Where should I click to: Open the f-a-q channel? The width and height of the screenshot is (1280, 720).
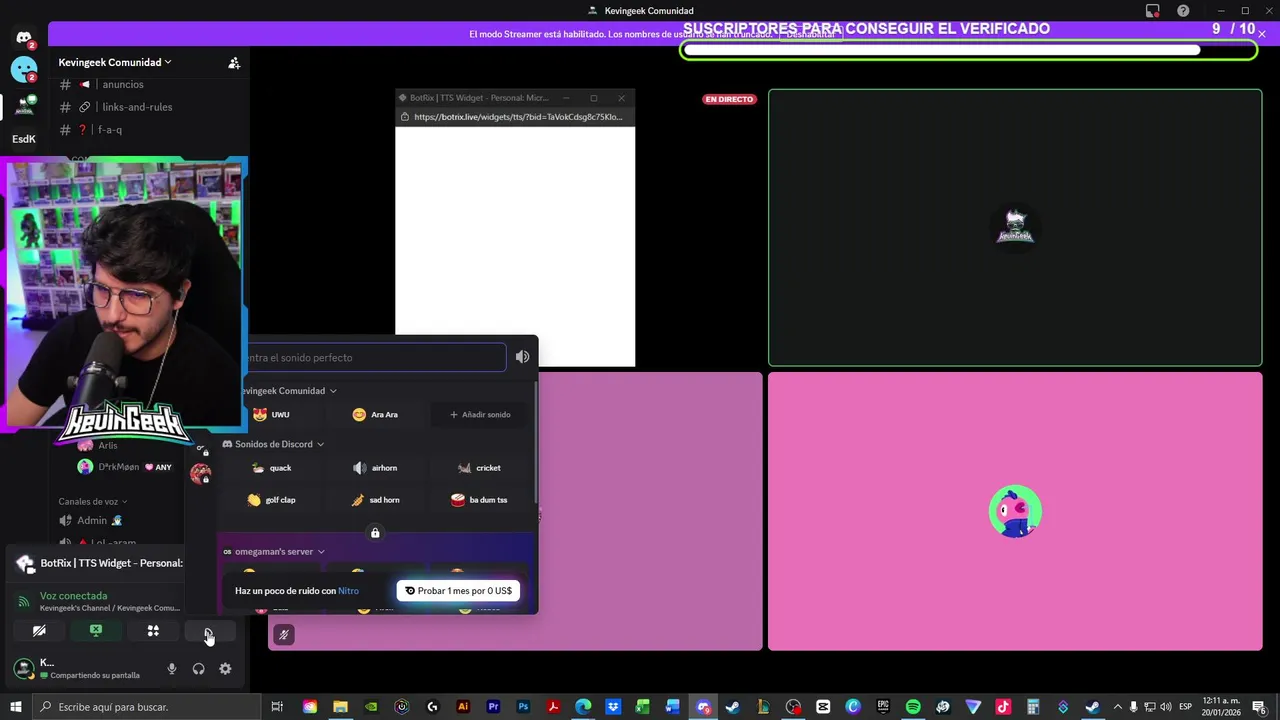(110, 130)
